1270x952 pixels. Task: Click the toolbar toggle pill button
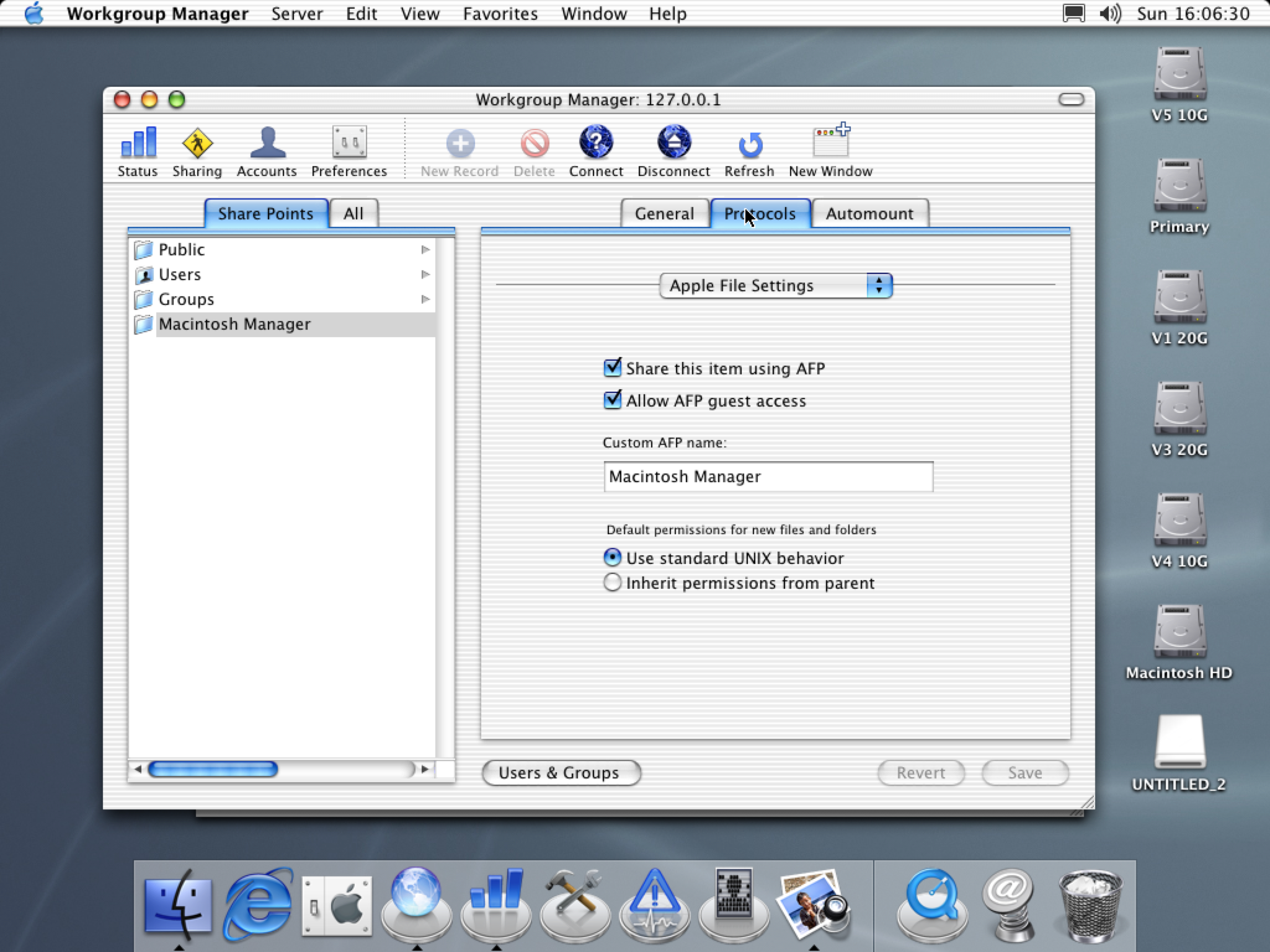(1071, 100)
